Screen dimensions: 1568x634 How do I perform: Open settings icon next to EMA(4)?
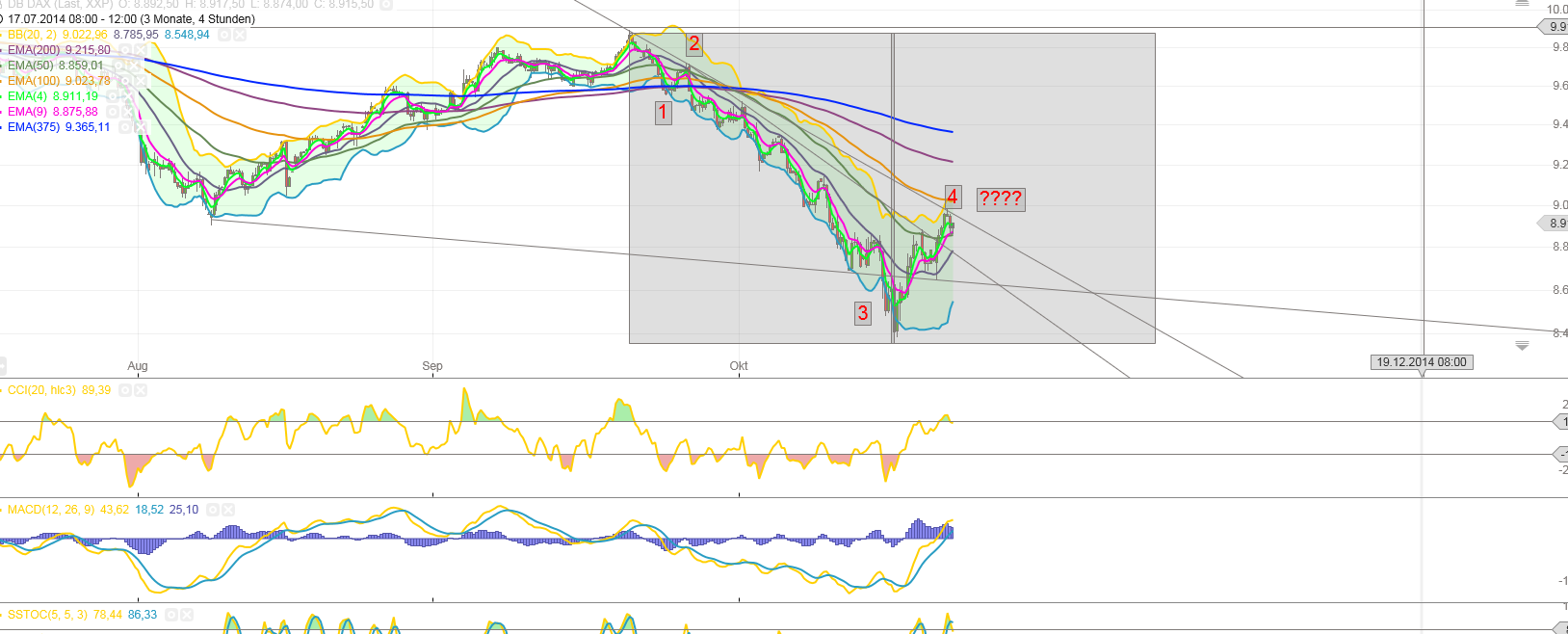coord(113,96)
